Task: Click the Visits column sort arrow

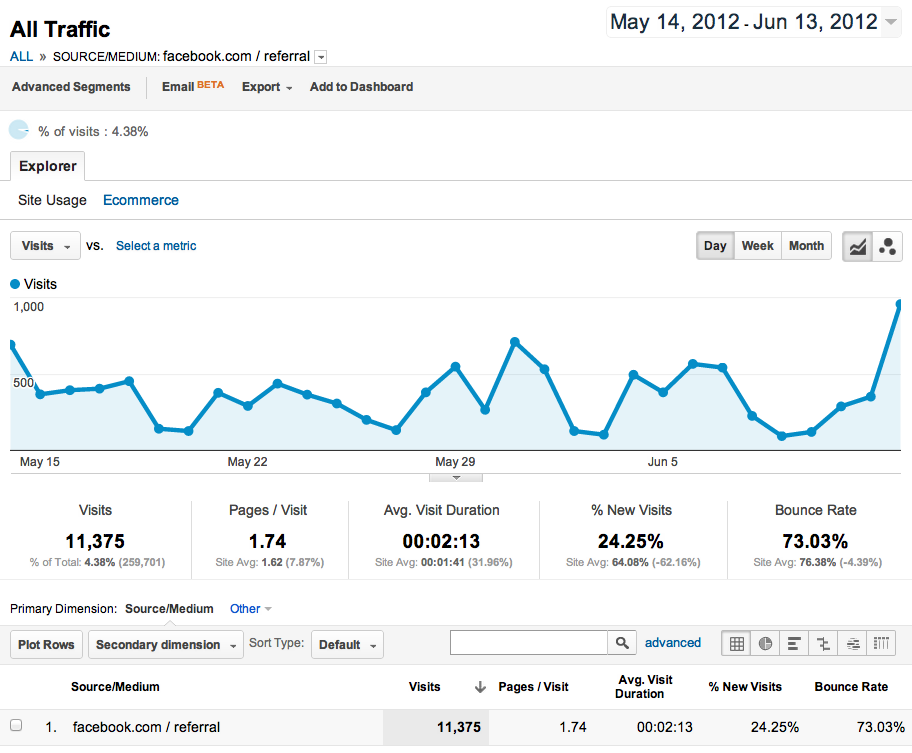Action: click(x=480, y=687)
